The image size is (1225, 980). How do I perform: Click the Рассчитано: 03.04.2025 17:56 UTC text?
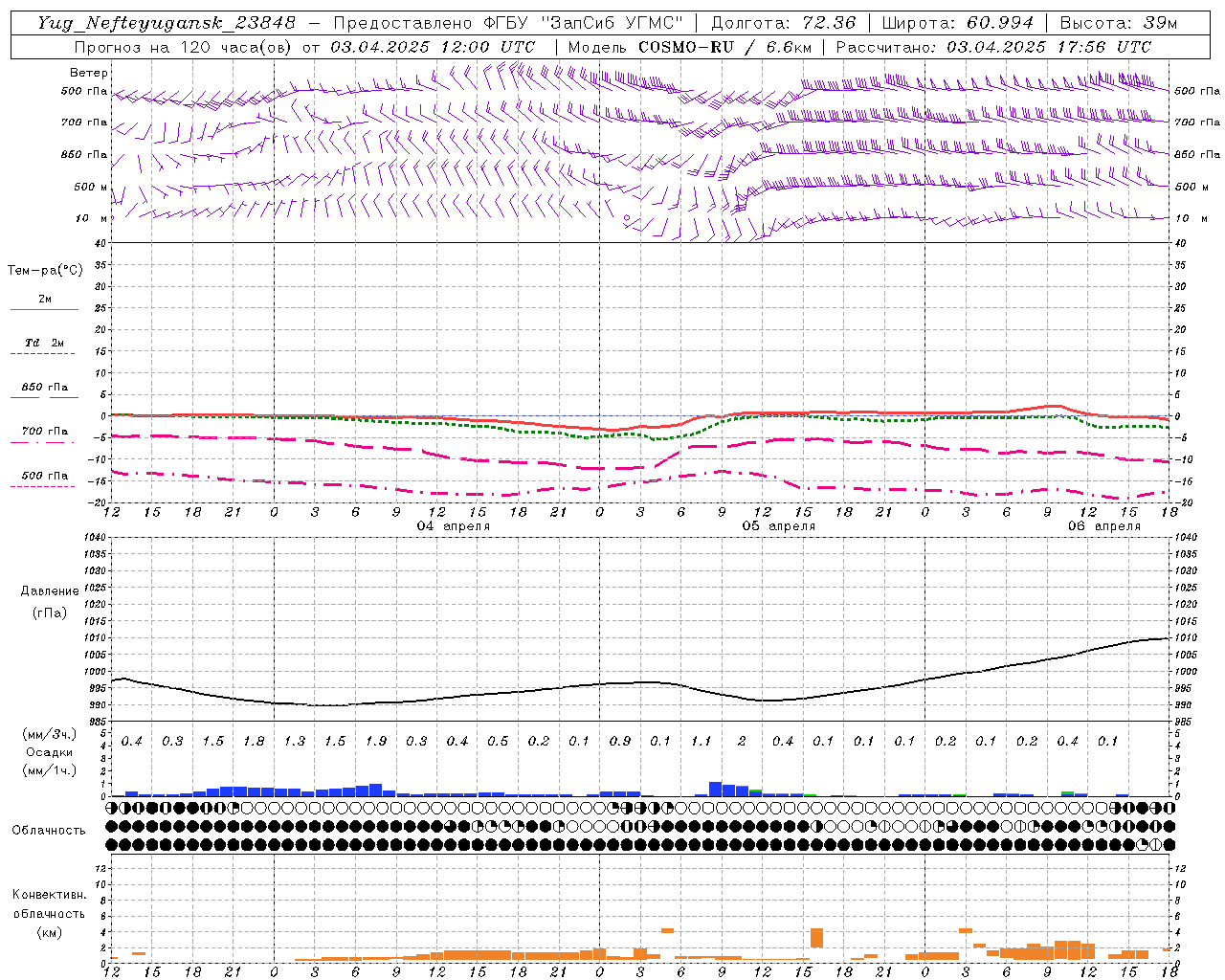pos(993,47)
